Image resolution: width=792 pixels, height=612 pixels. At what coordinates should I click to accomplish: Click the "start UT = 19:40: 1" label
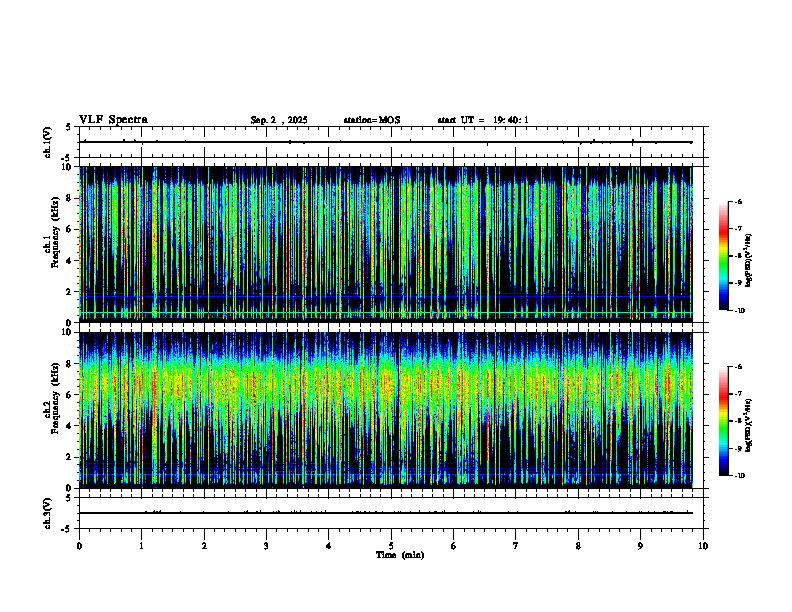[x=483, y=120]
